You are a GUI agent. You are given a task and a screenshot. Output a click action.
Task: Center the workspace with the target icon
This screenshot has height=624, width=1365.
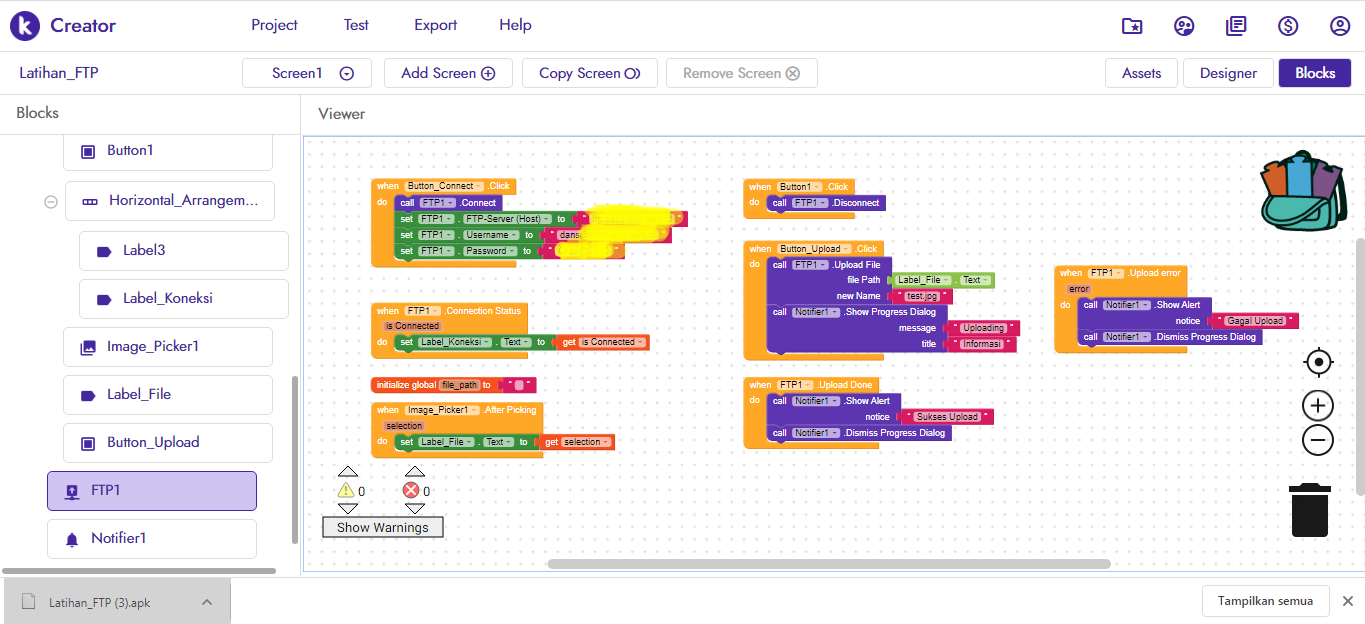[1319, 362]
